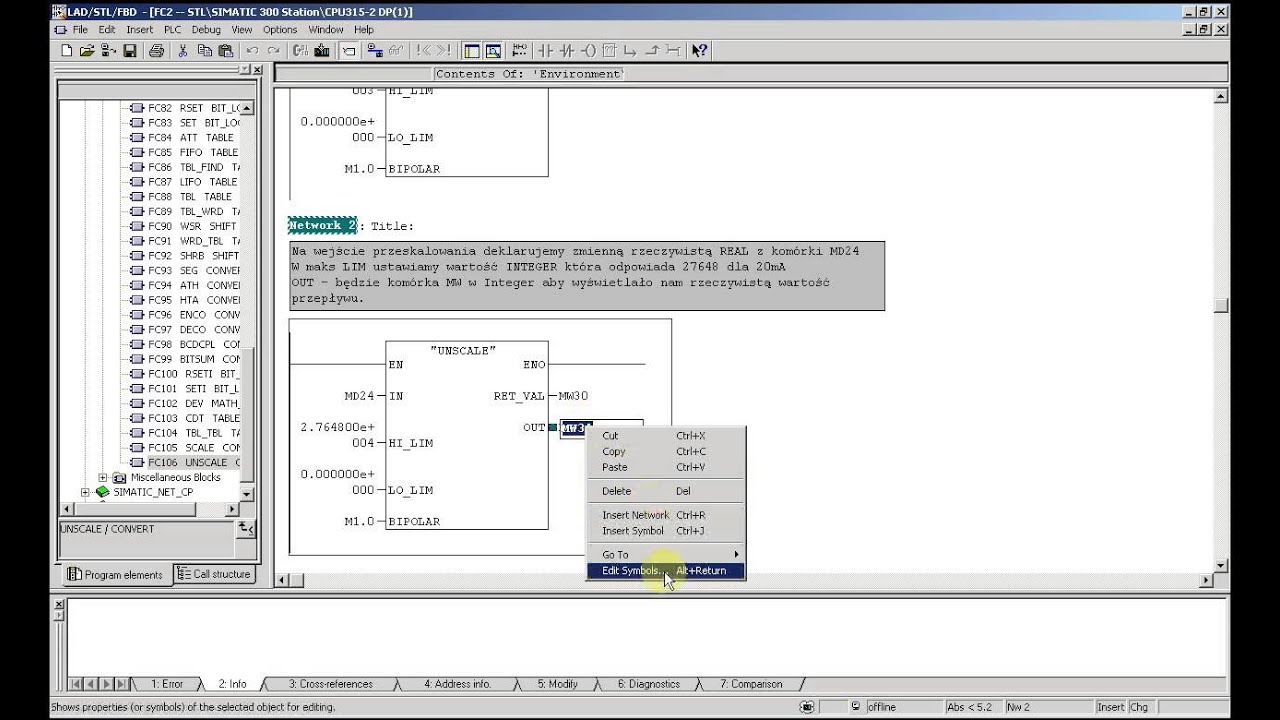Viewport: 1280px width, 720px height.
Task: Select FC102 DEV in the tree
Action: (x=194, y=404)
